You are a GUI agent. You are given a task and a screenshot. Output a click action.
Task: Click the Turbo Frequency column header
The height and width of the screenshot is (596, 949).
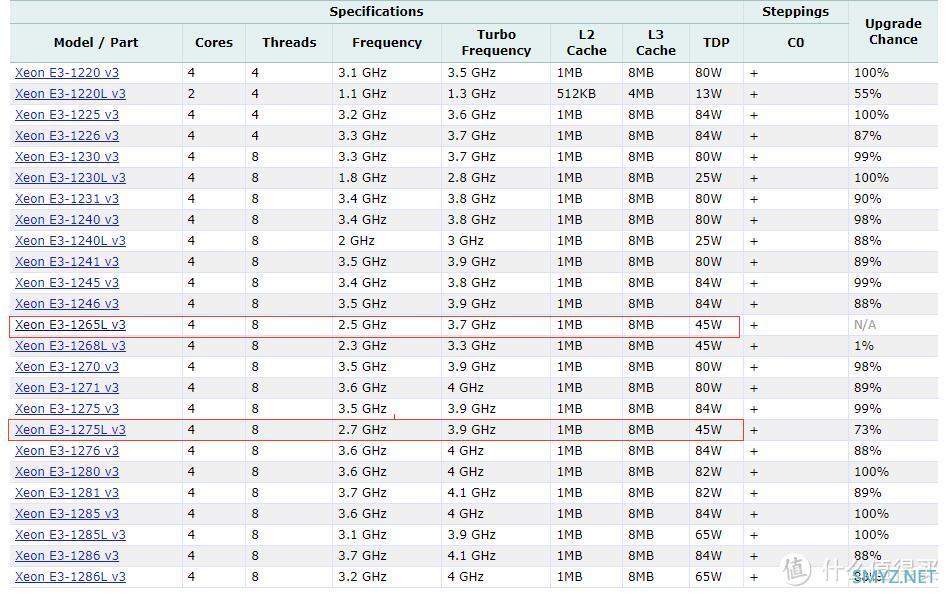click(x=496, y=42)
